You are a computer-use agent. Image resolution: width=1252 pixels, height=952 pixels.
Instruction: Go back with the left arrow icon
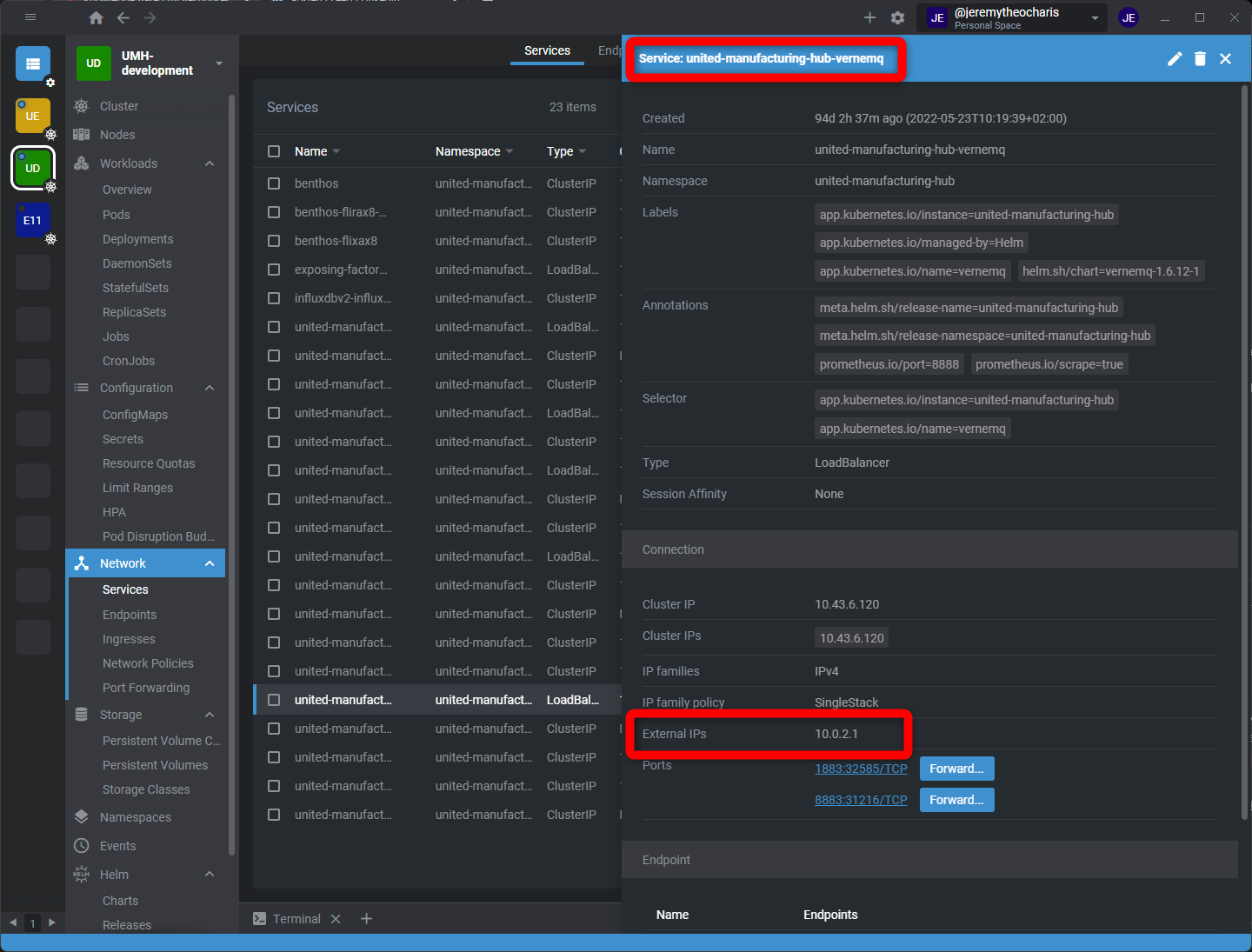123,17
